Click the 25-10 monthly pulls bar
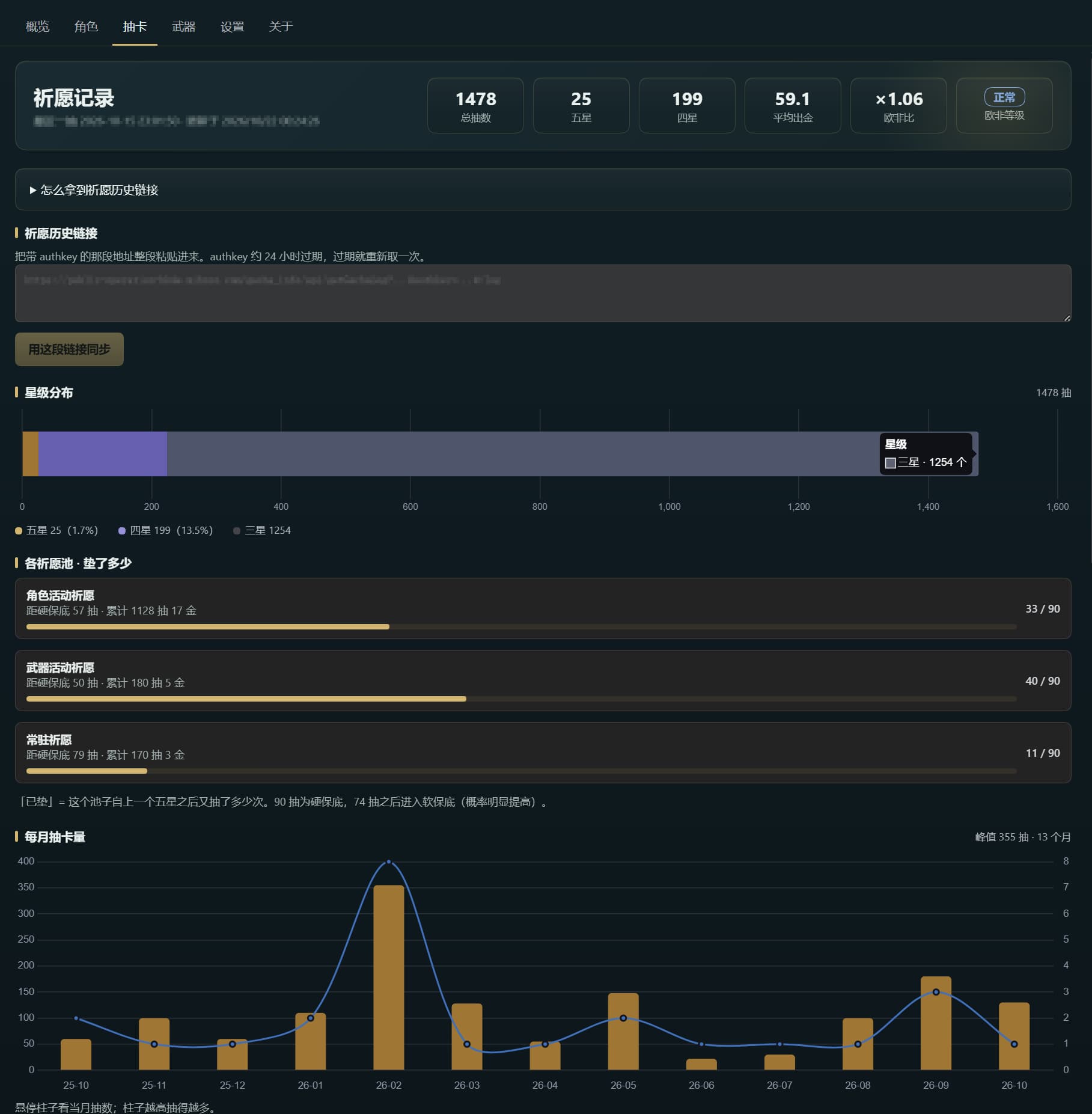 coord(76,1054)
